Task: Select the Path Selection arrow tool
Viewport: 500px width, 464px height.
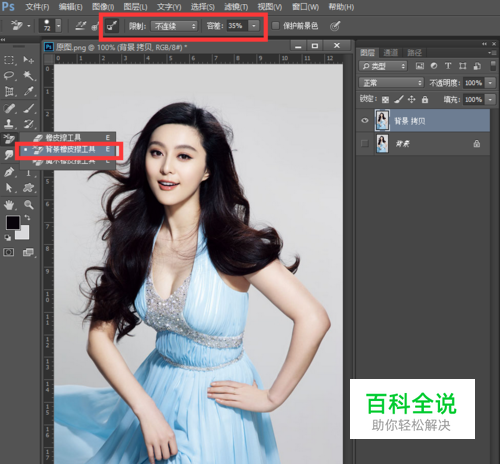Action: pyautogui.click(x=9, y=188)
